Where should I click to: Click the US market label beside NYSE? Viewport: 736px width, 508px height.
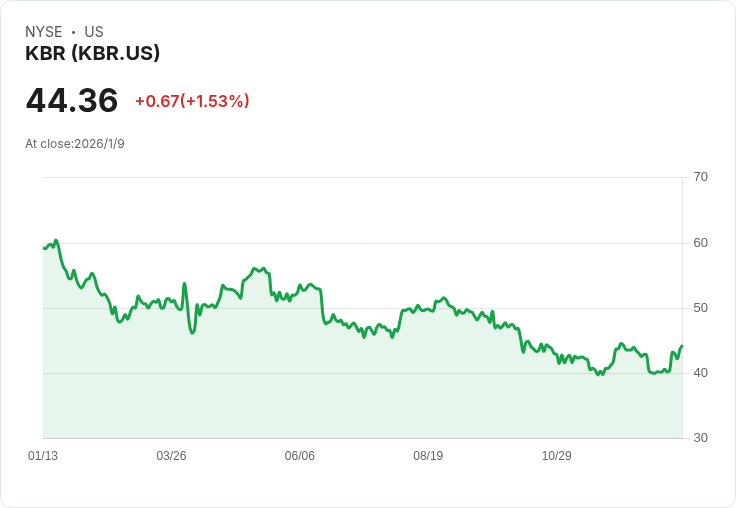point(94,32)
